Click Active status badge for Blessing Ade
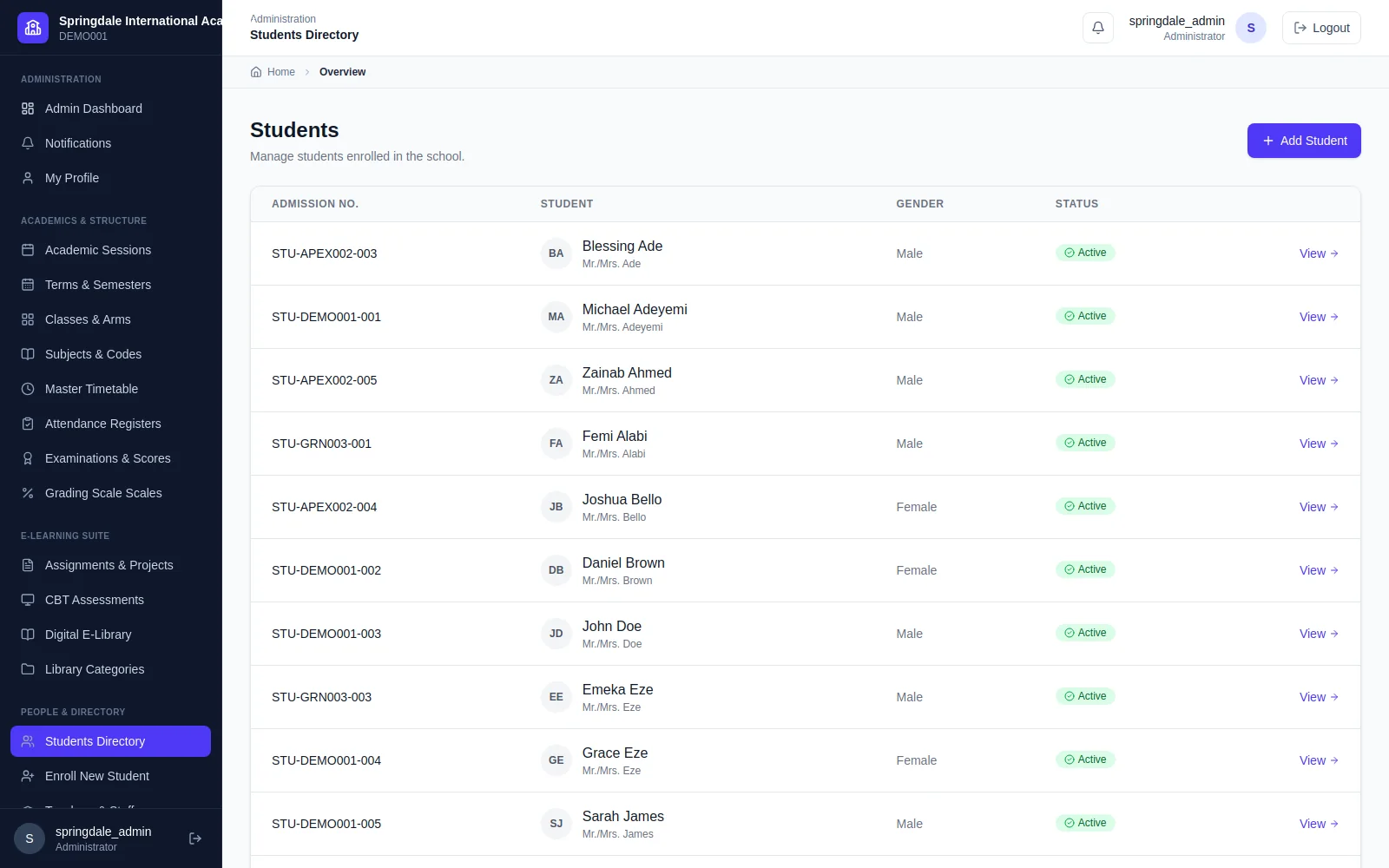This screenshot has width=1389, height=868. [1085, 253]
